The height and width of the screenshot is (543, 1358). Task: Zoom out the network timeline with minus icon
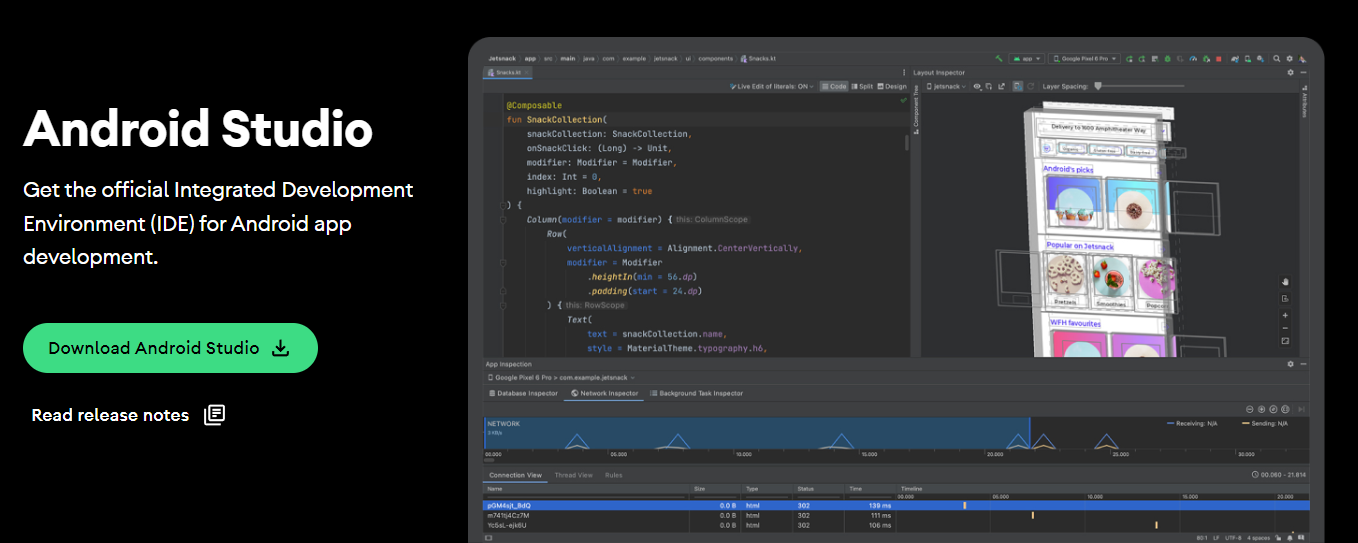tap(1250, 409)
